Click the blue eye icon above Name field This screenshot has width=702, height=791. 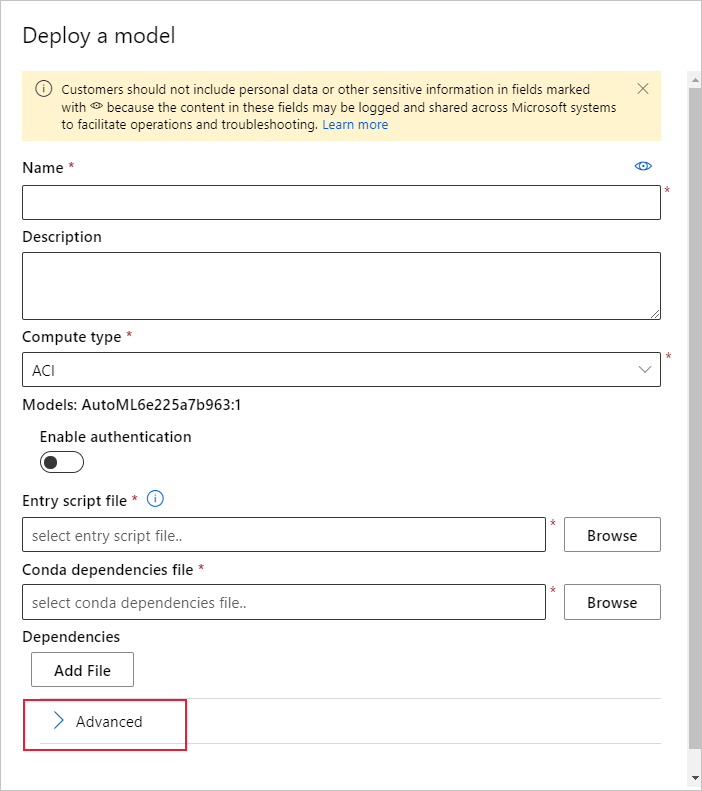[643, 167]
